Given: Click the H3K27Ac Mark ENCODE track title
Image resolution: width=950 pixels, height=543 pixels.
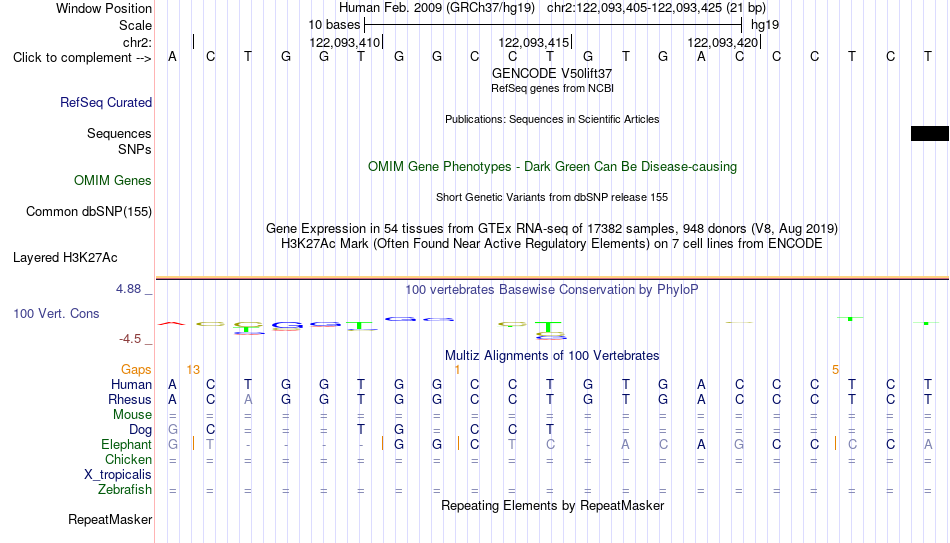Looking at the screenshot, I should pyautogui.click(x=552, y=244).
